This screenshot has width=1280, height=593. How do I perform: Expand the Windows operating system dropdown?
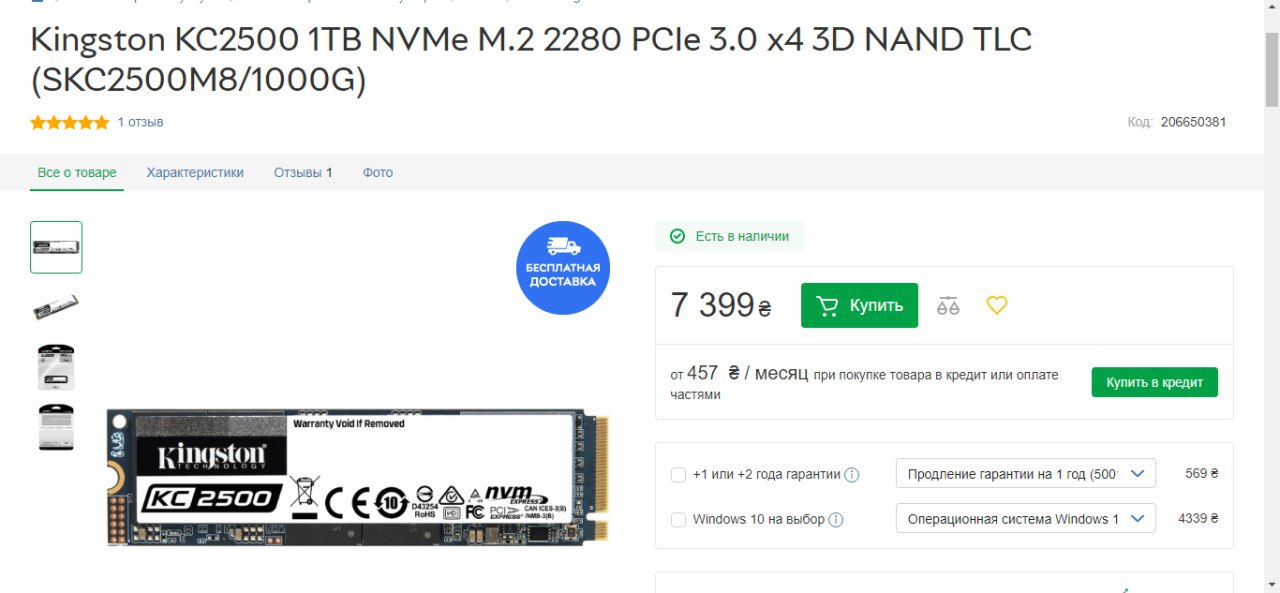pyautogui.click(x=1025, y=518)
